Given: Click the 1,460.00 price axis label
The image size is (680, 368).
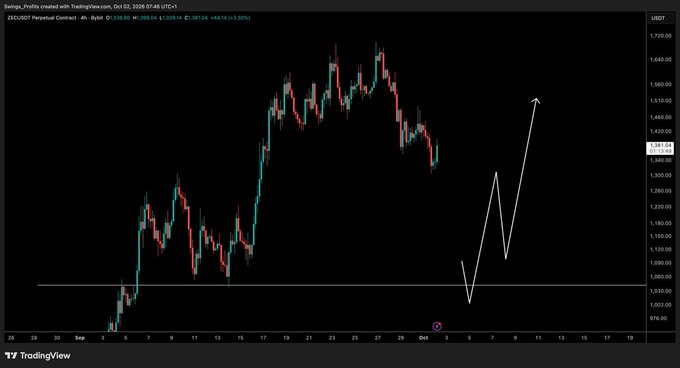Looking at the screenshot, I should 660,117.
